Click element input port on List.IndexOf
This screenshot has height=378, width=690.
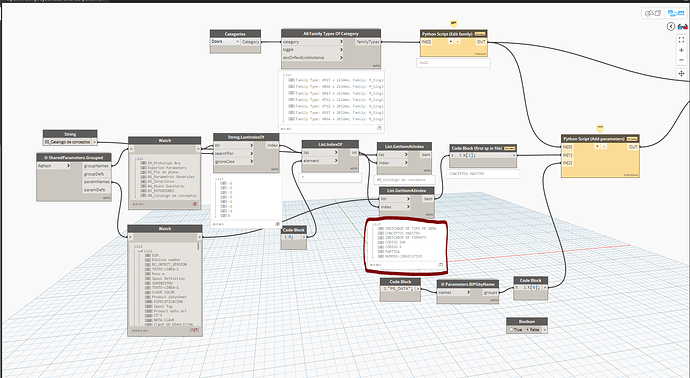320,161
